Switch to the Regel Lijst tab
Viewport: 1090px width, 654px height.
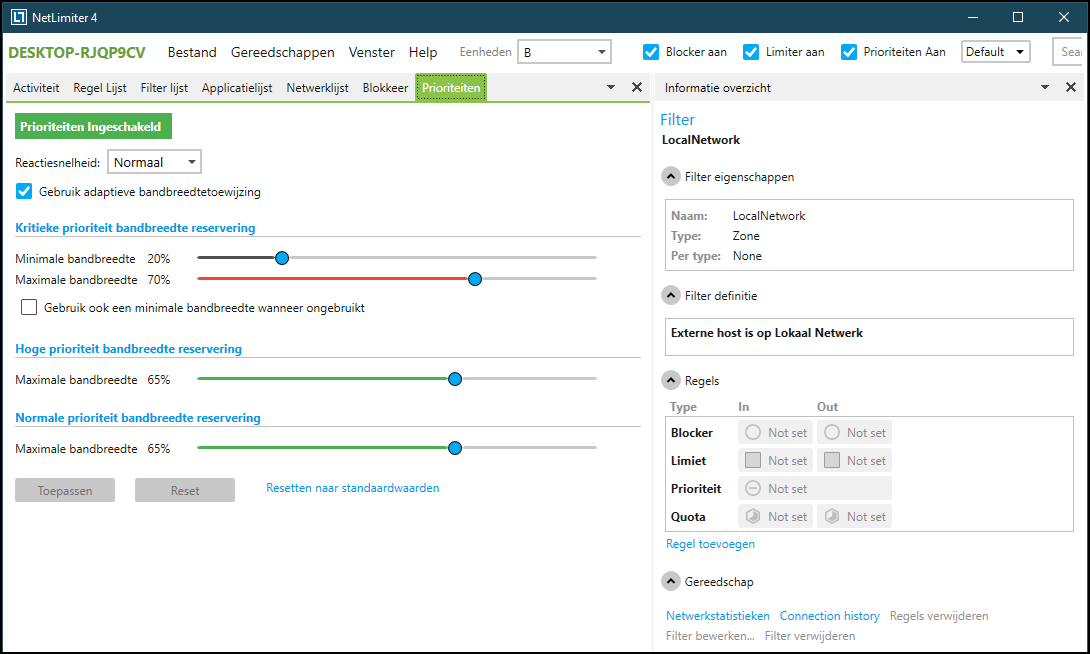click(x=100, y=88)
